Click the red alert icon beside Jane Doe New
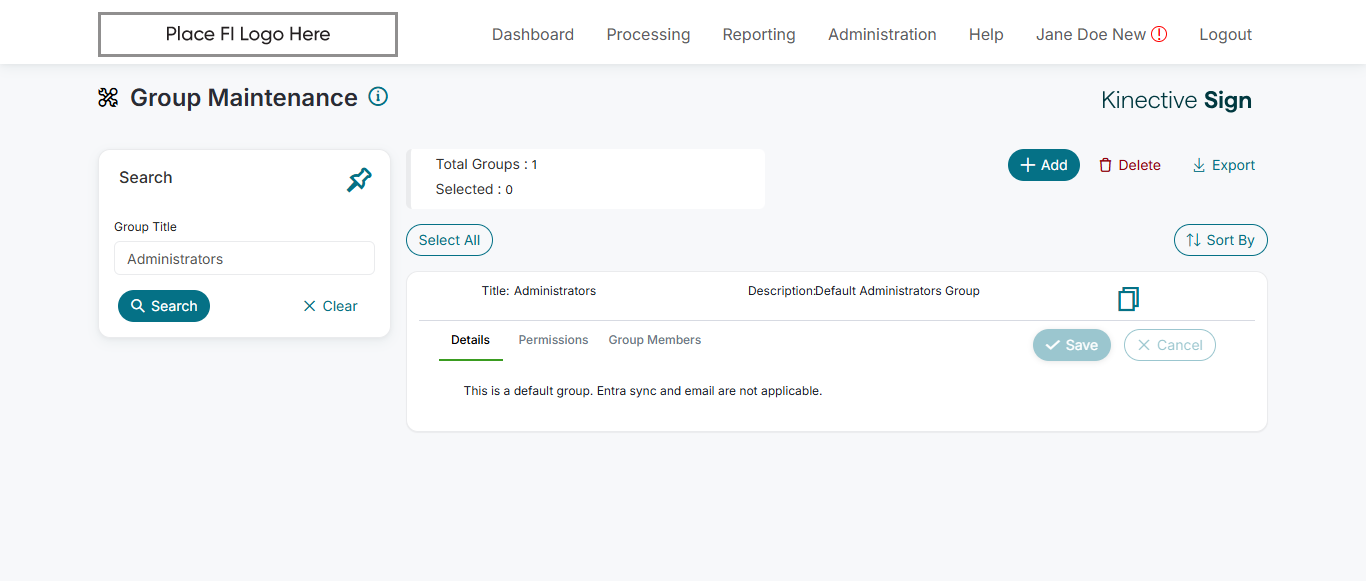 click(x=1159, y=34)
